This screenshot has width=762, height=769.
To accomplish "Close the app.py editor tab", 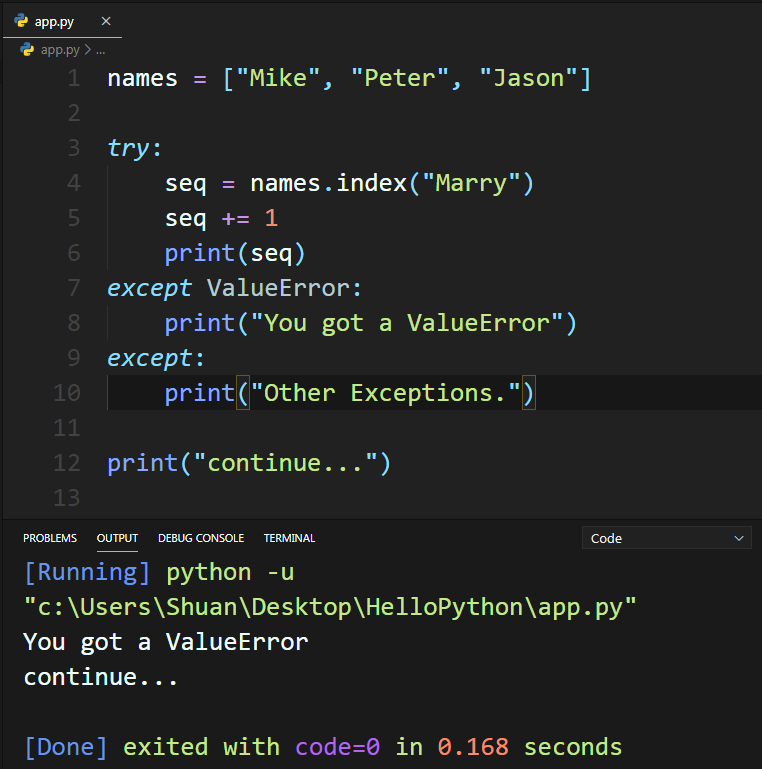I will click(106, 21).
